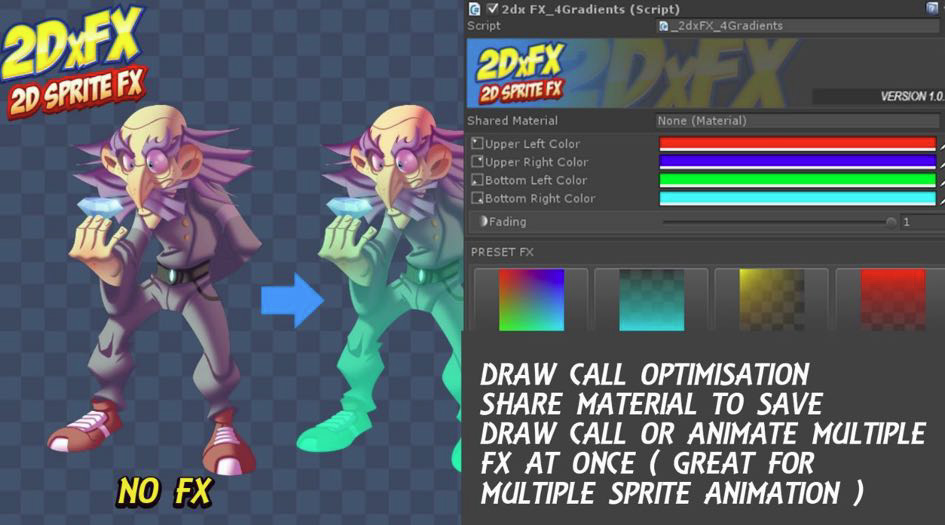Click the half-moon Fading icon
This screenshot has height=525, width=945.
pyautogui.click(x=483, y=221)
